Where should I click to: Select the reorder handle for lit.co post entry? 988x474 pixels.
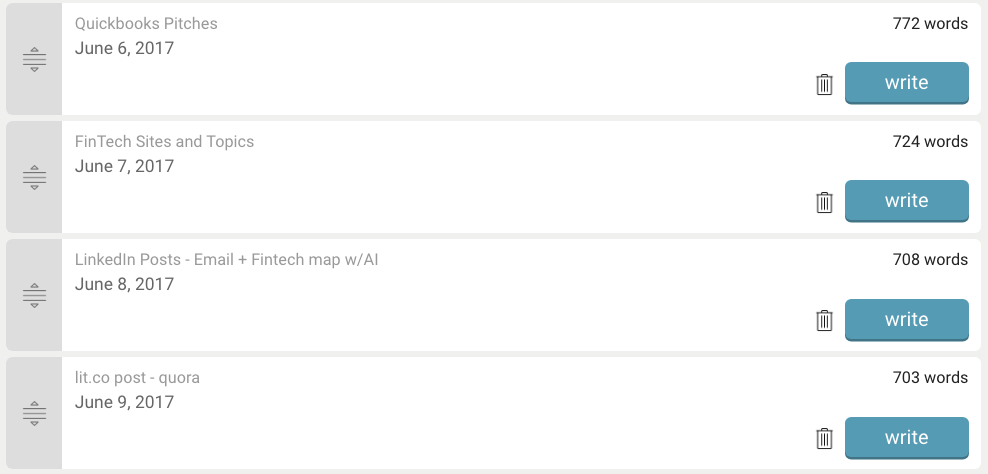[34, 413]
